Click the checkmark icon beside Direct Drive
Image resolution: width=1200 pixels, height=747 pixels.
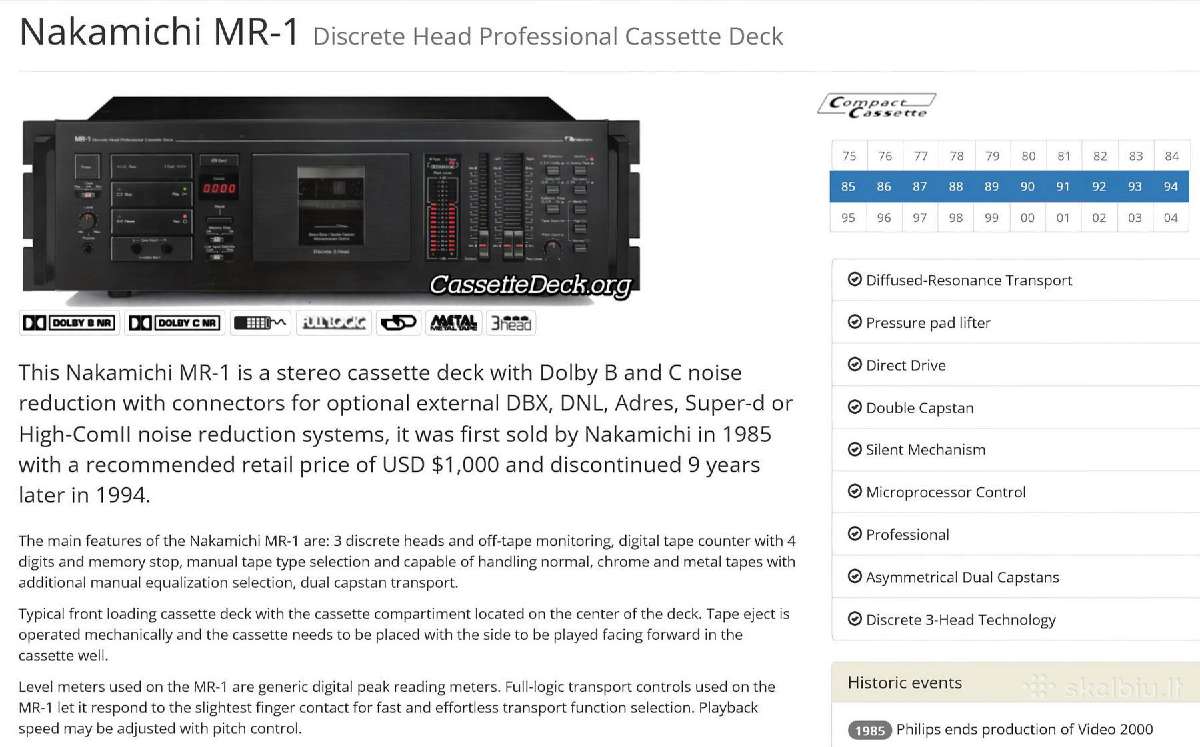(854, 365)
